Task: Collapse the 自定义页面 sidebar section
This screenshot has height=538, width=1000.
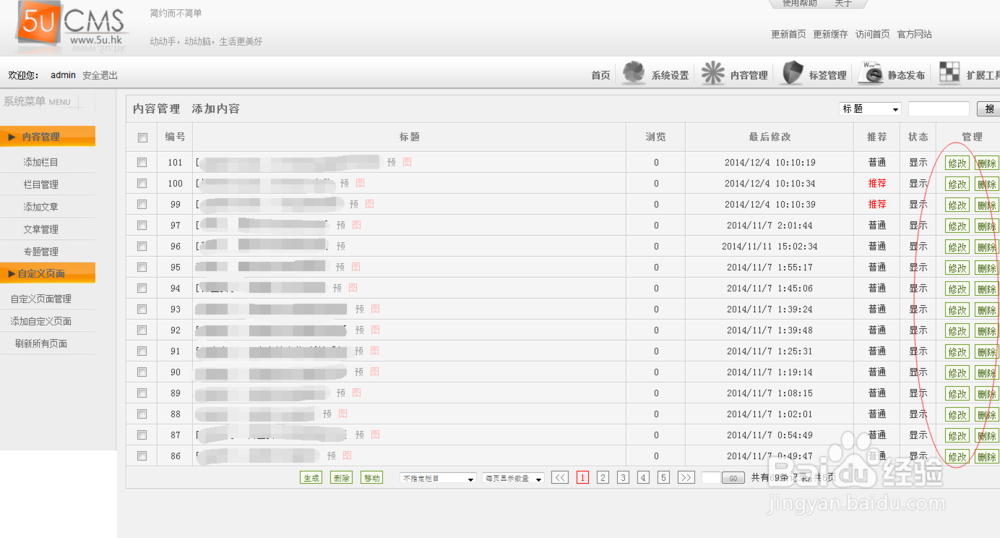Action: (48, 273)
